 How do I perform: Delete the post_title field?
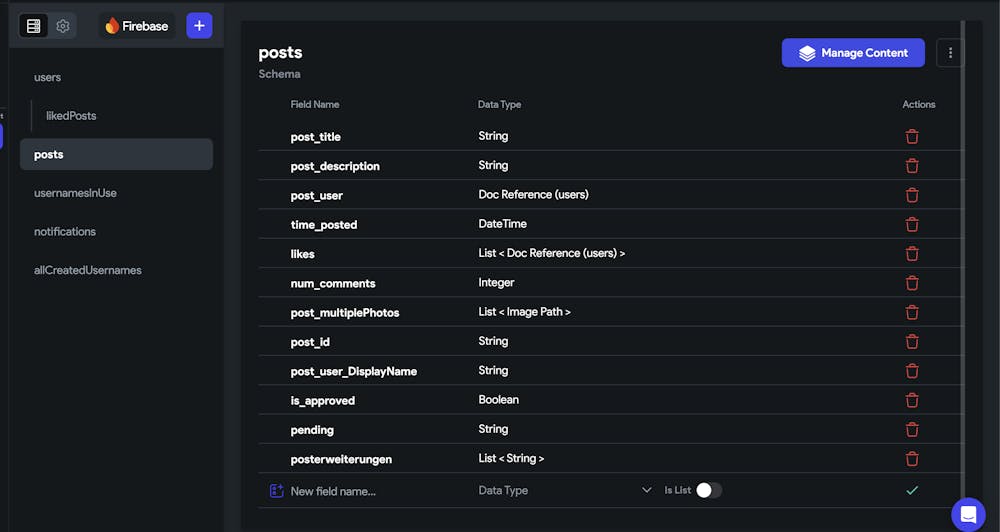[912, 137]
